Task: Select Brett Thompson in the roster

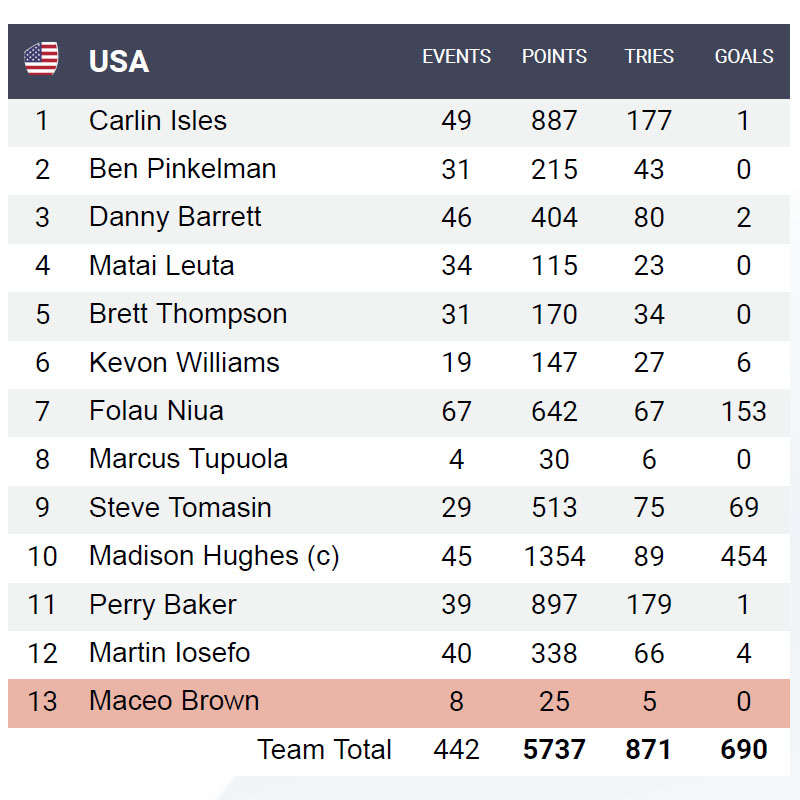Action: [x=188, y=314]
